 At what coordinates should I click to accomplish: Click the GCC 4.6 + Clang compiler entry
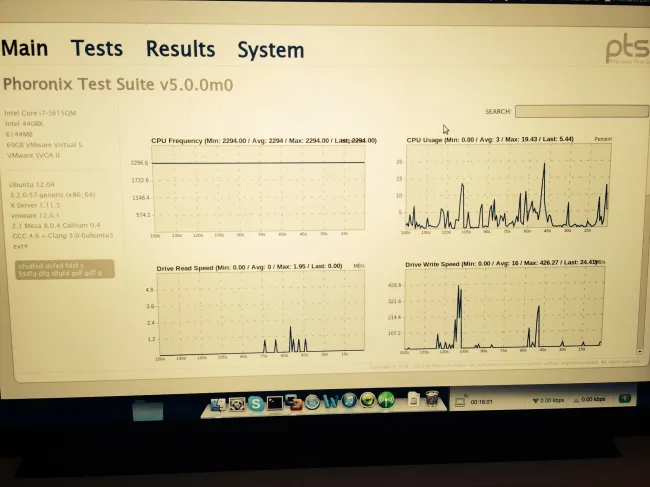[63, 235]
